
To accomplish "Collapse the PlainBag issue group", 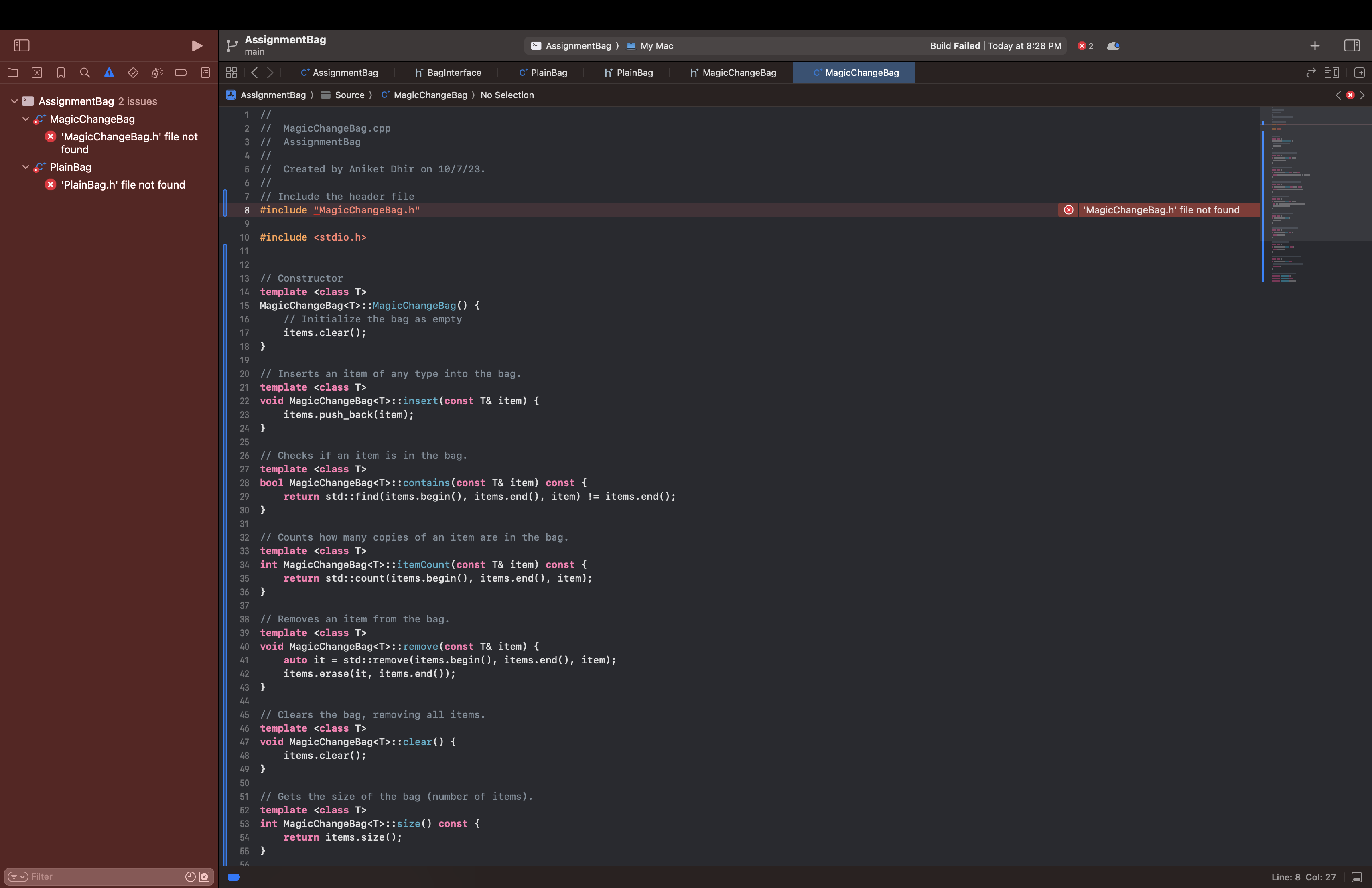I will coord(25,167).
